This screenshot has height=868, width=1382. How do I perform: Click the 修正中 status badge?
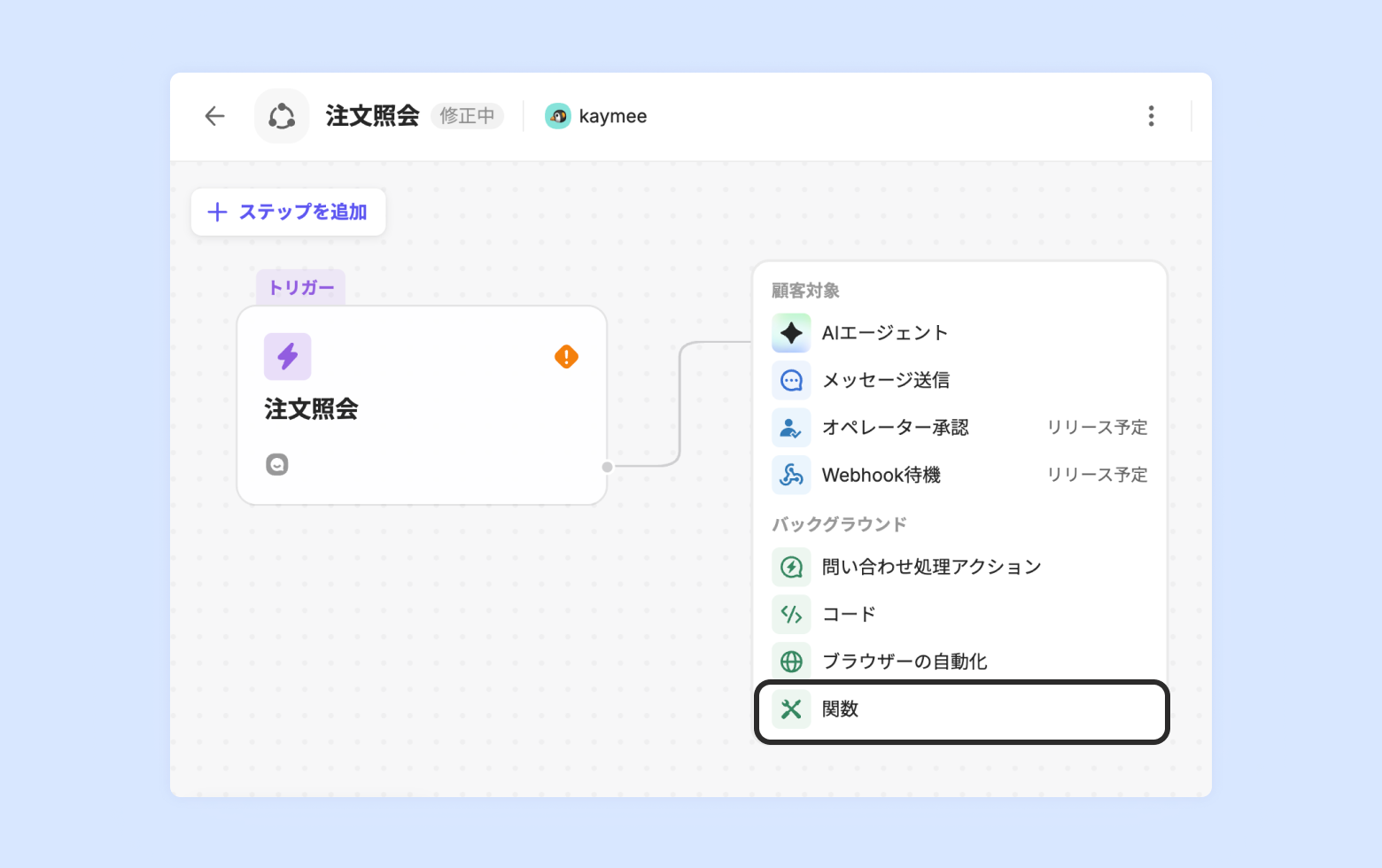467,116
